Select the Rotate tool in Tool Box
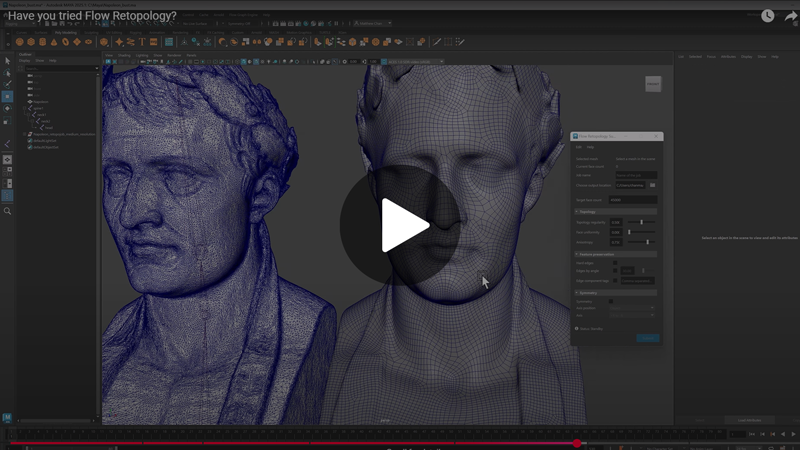800x450 pixels. point(7,109)
